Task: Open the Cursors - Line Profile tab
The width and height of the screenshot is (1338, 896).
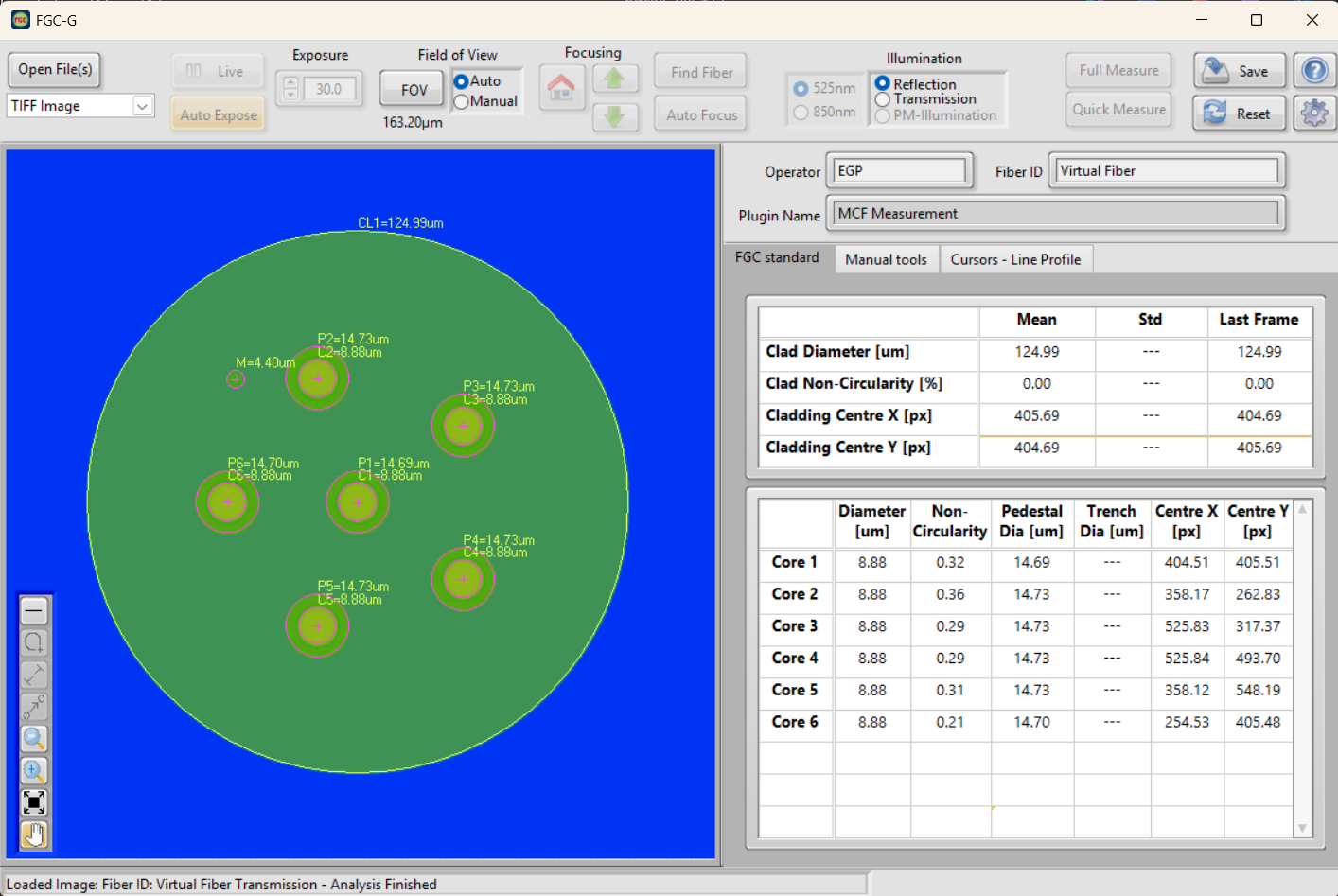Action: point(1015,259)
